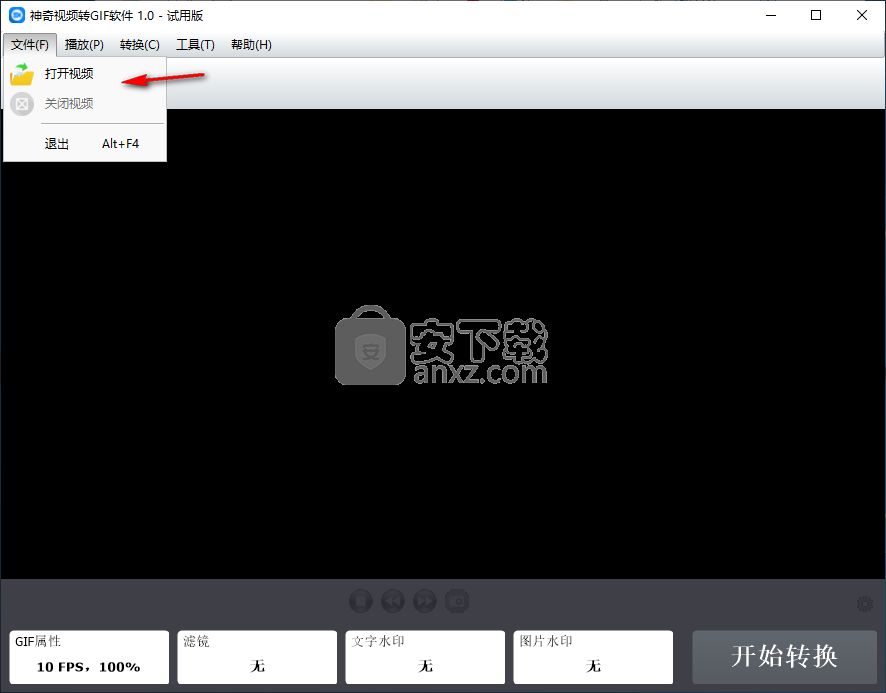This screenshot has height=693, width=886.
Task: Select 打开视频 from the File menu
Action: click(85, 74)
